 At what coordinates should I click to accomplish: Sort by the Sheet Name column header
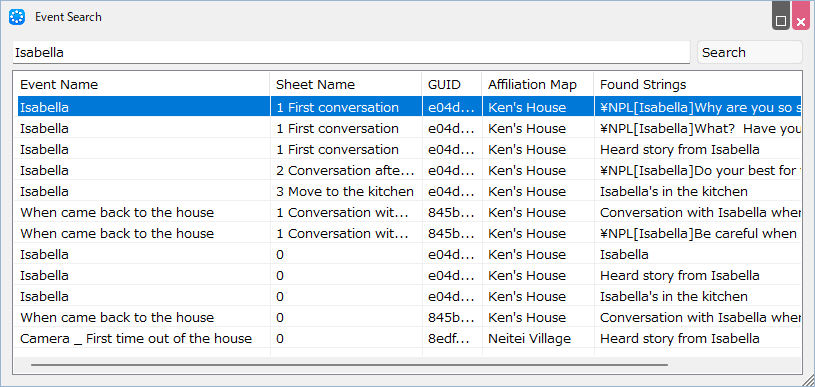point(346,84)
